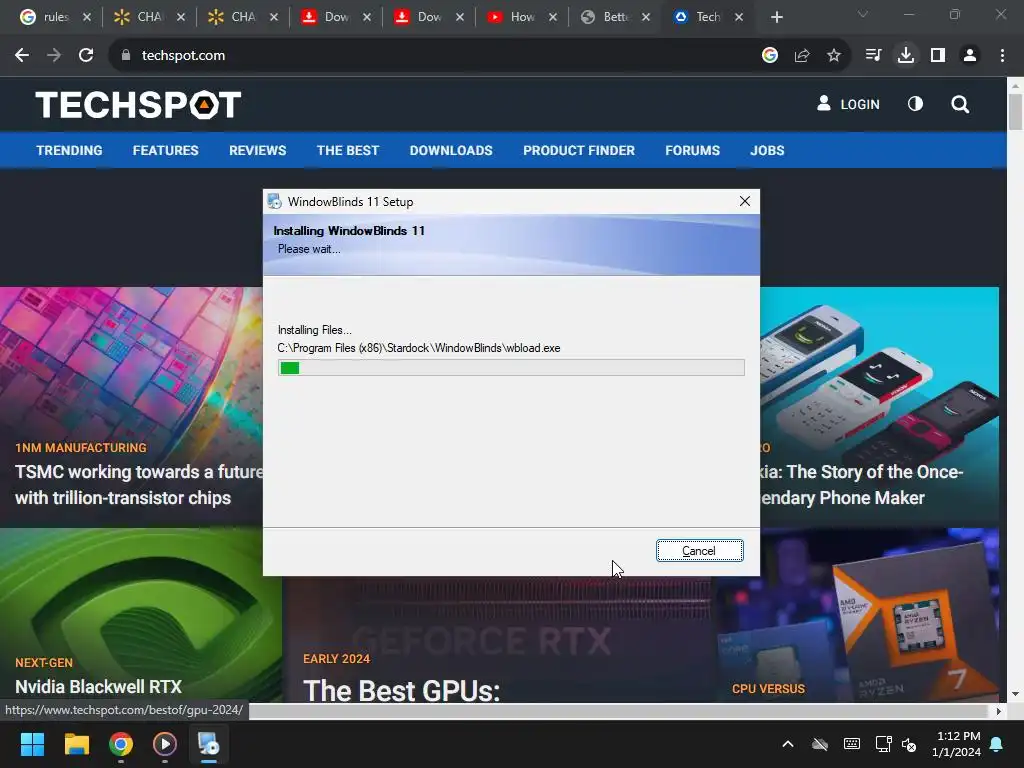This screenshot has height=768, width=1024.
Task: Open File Explorer from the taskbar
Action: (x=76, y=744)
